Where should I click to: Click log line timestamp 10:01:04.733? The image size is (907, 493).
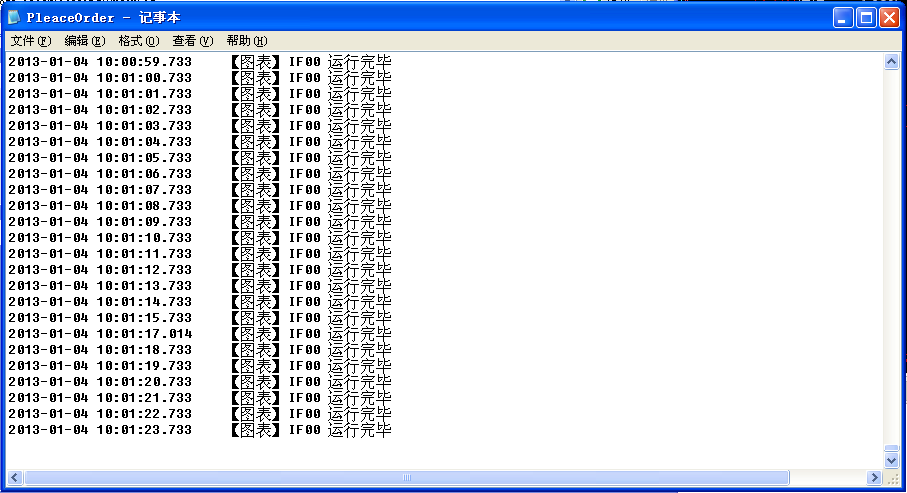coord(143,142)
